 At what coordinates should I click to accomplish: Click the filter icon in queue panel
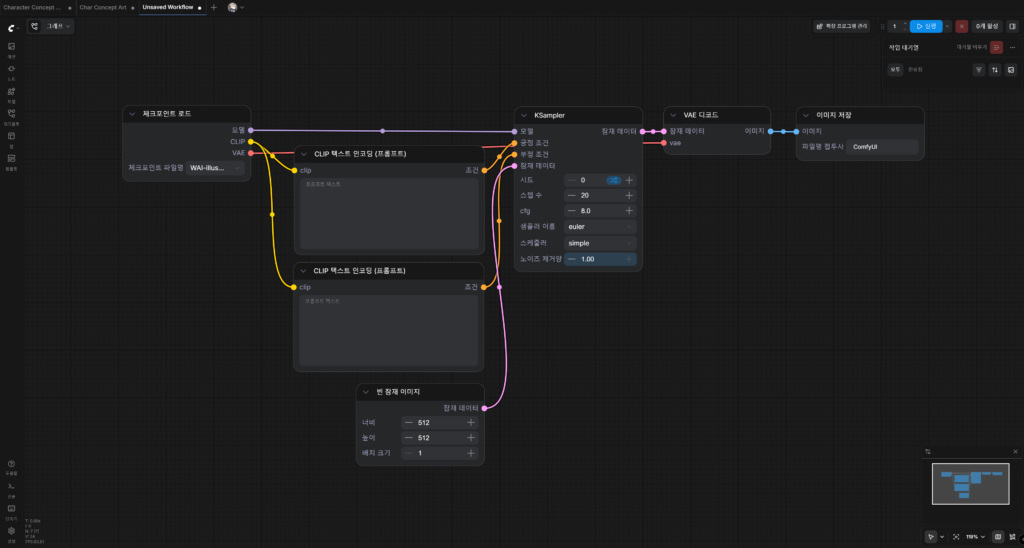click(x=978, y=70)
